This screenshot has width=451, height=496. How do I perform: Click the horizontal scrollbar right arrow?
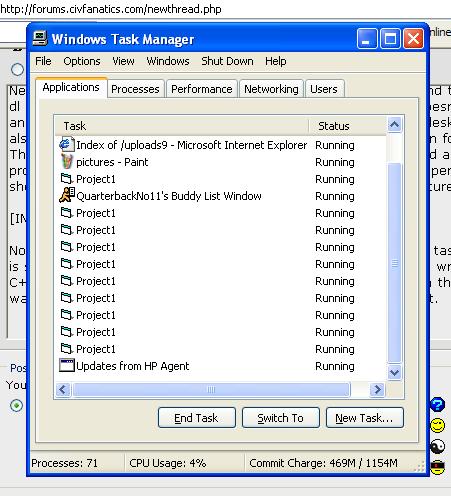(377, 389)
